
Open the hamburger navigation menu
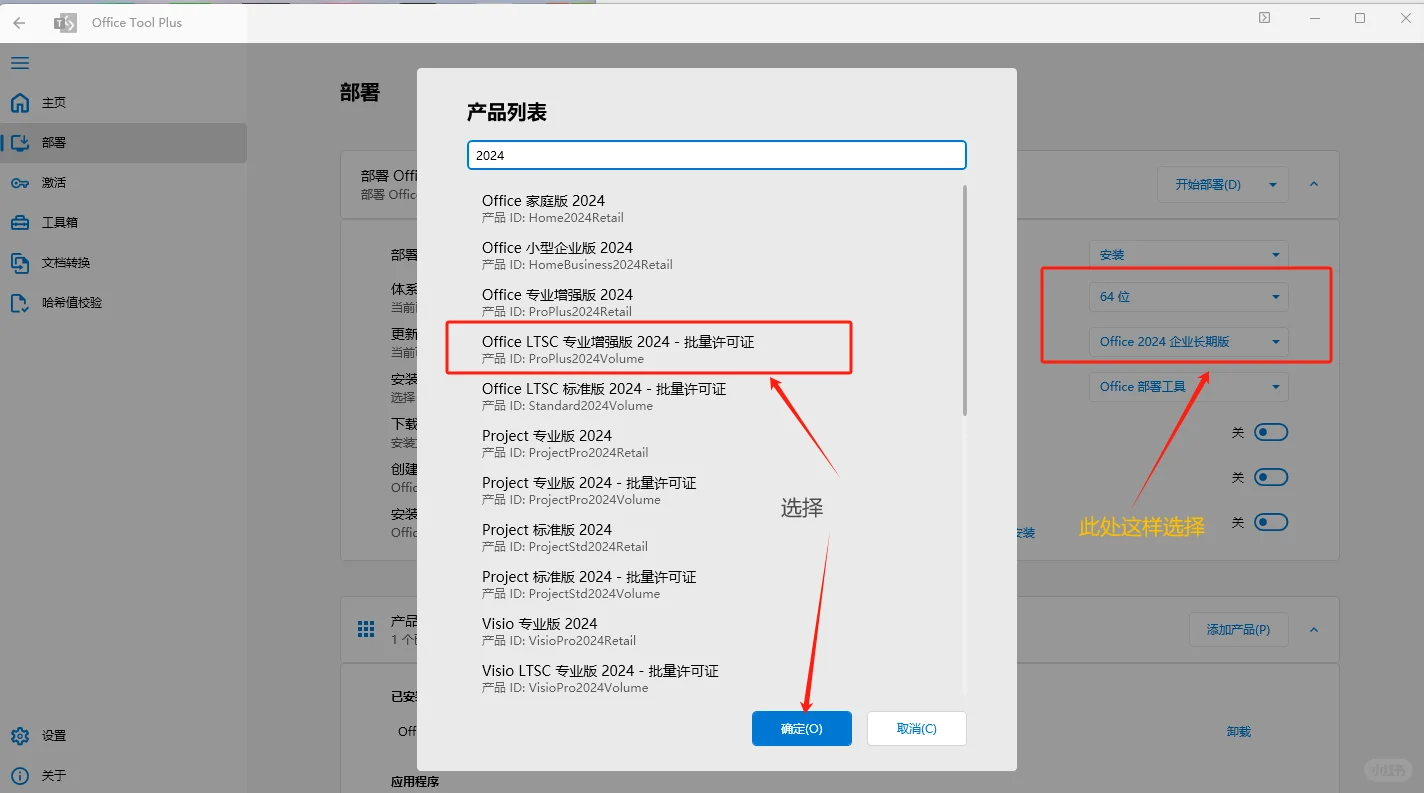coord(19,62)
